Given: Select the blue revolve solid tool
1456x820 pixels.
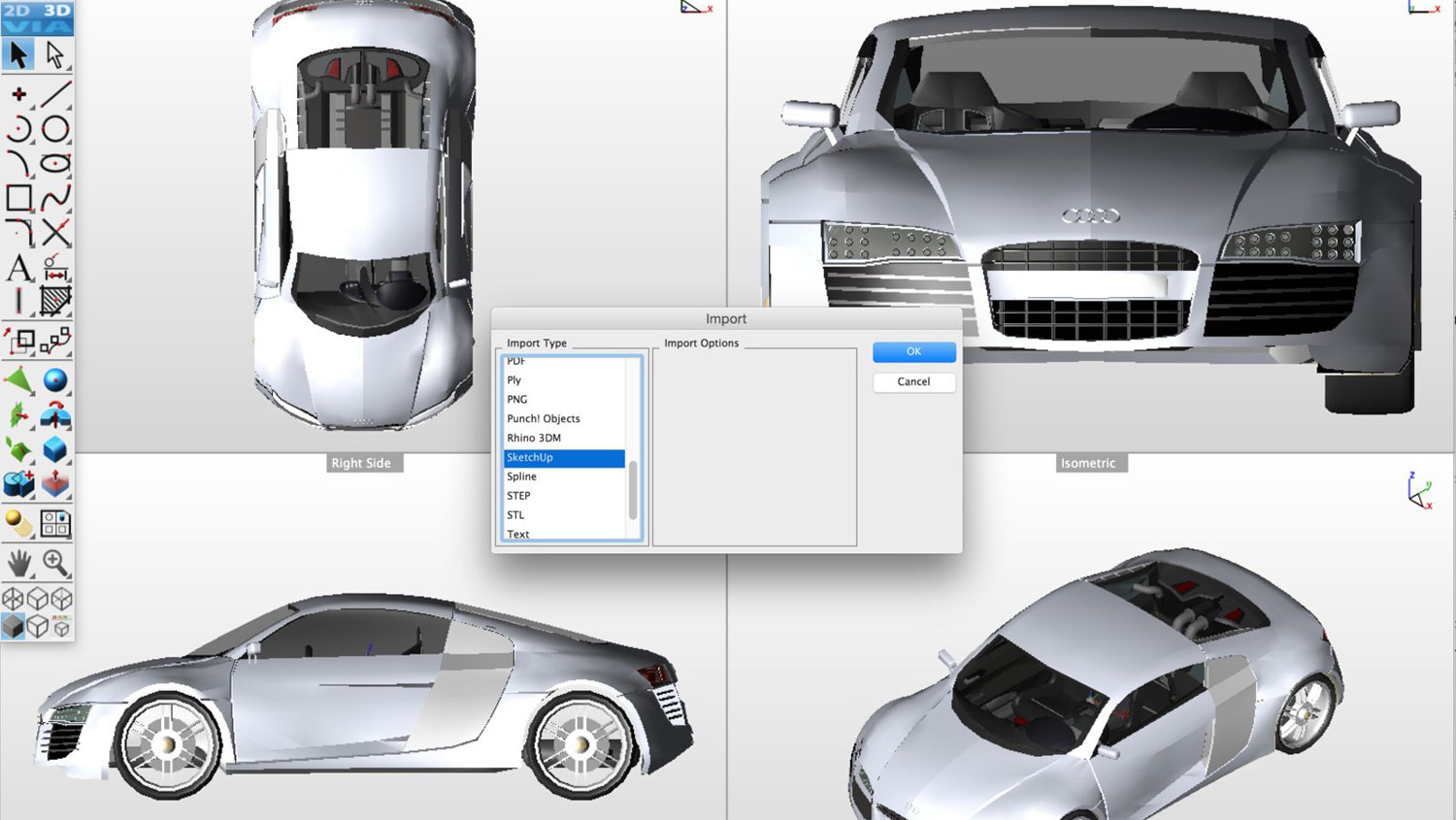Looking at the screenshot, I should [x=55, y=415].
